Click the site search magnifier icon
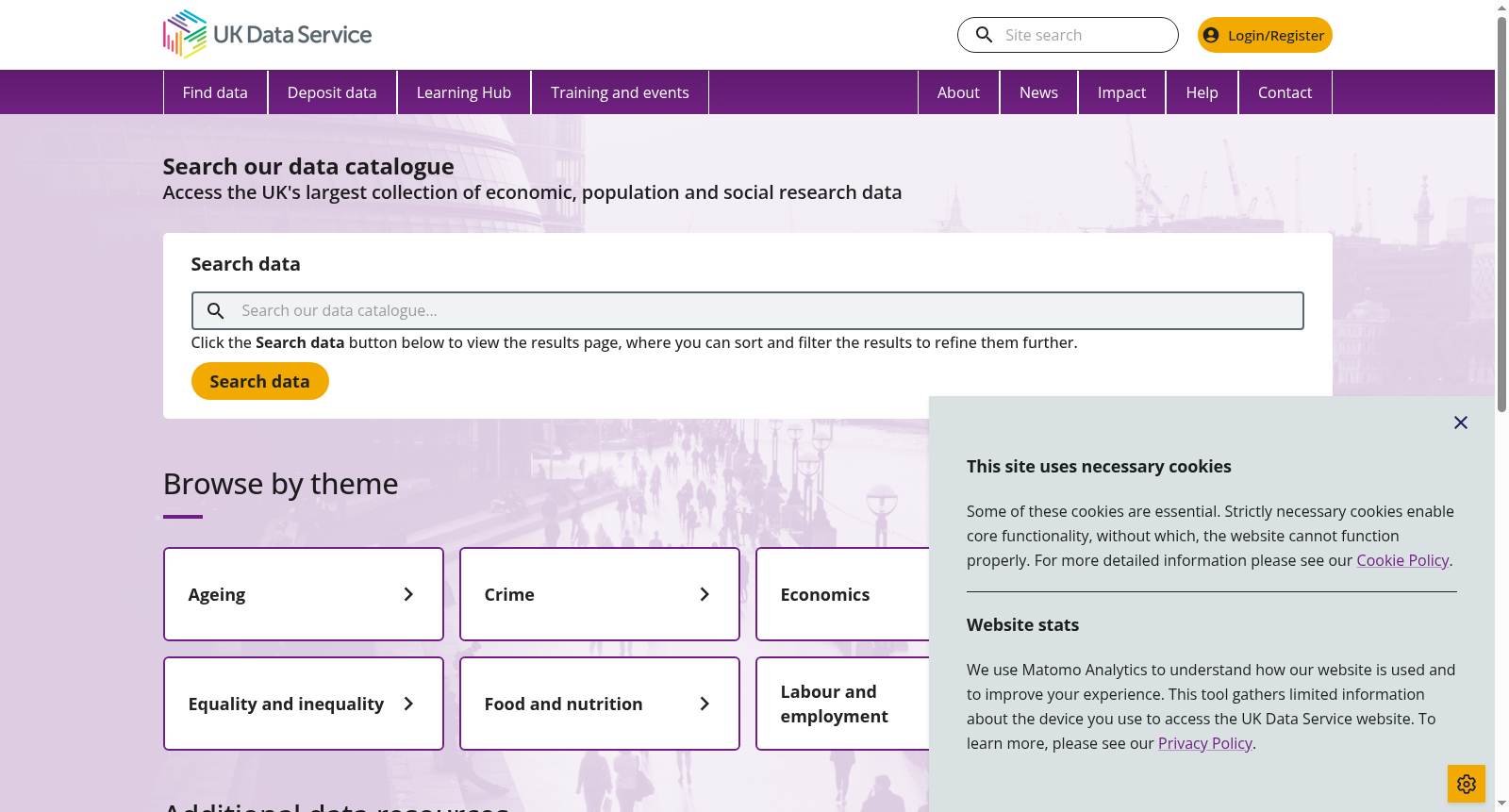The height and width of the screenshot is (812, 1509). click(984, 35)
